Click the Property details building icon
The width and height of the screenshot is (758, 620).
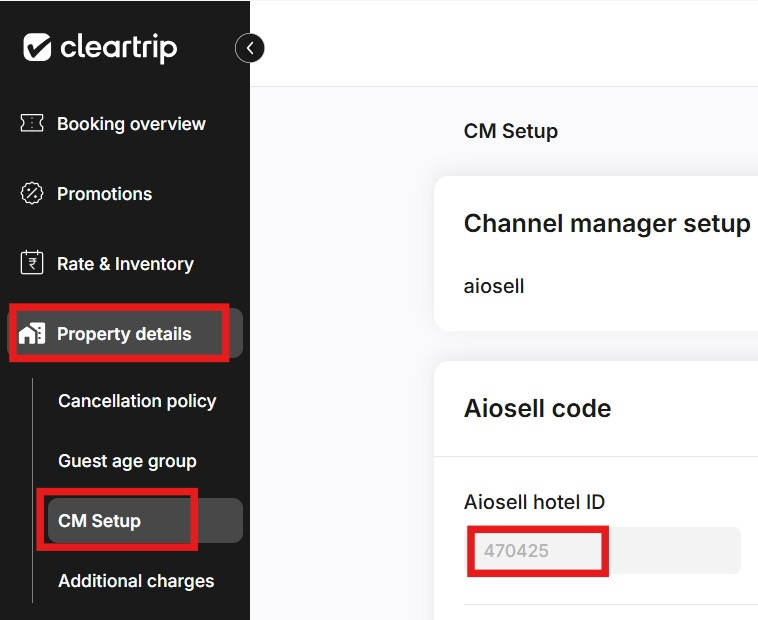tap(32, 334)
